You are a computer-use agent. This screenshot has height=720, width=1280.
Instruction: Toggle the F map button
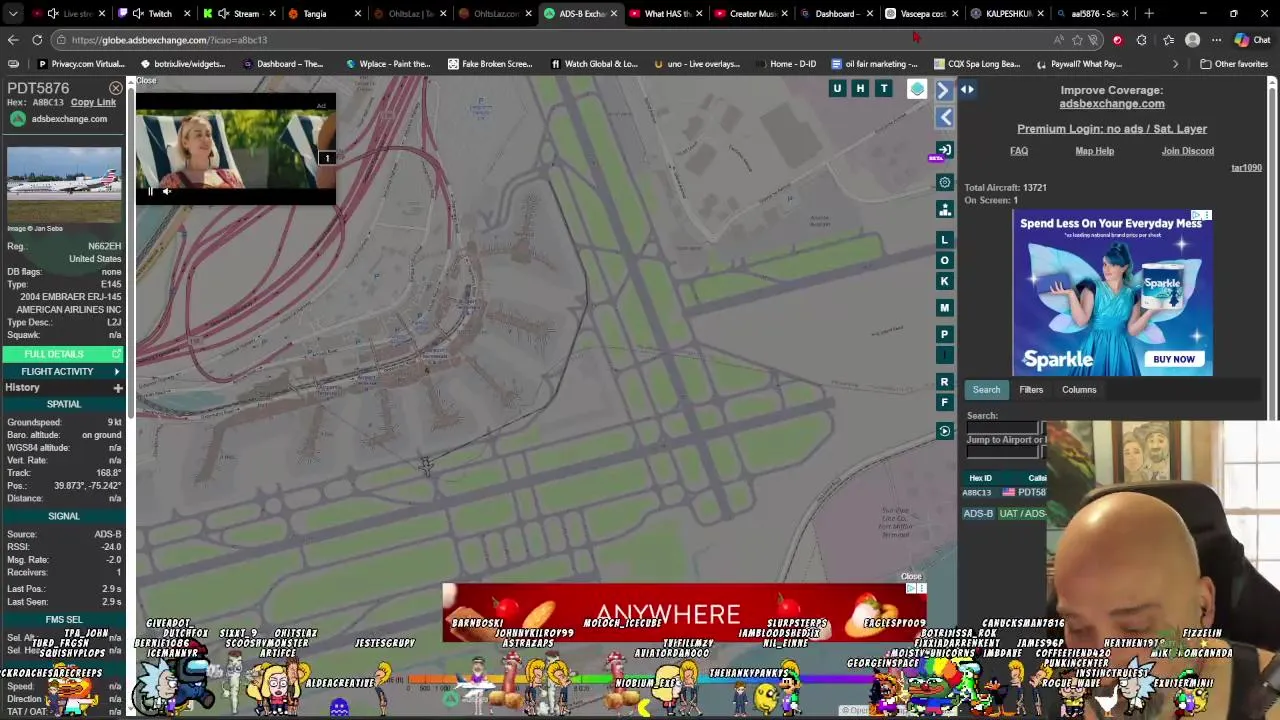944,403
